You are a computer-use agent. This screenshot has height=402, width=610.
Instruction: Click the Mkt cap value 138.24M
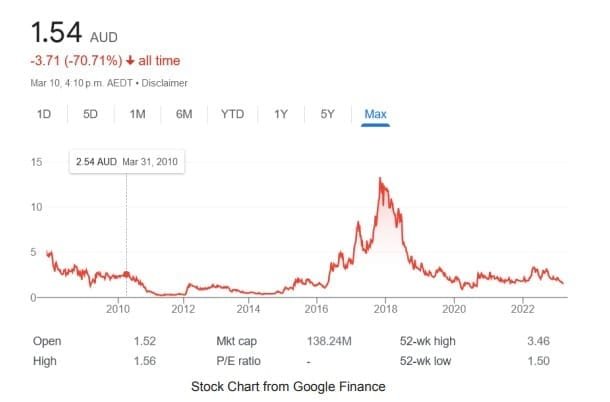328,341
